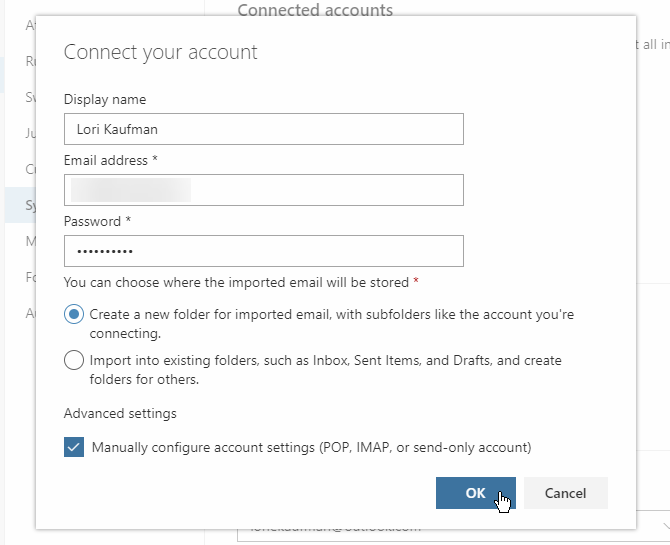Click the Display name label
This screenshot has height=545, width=670.
(x=105, y=99)
